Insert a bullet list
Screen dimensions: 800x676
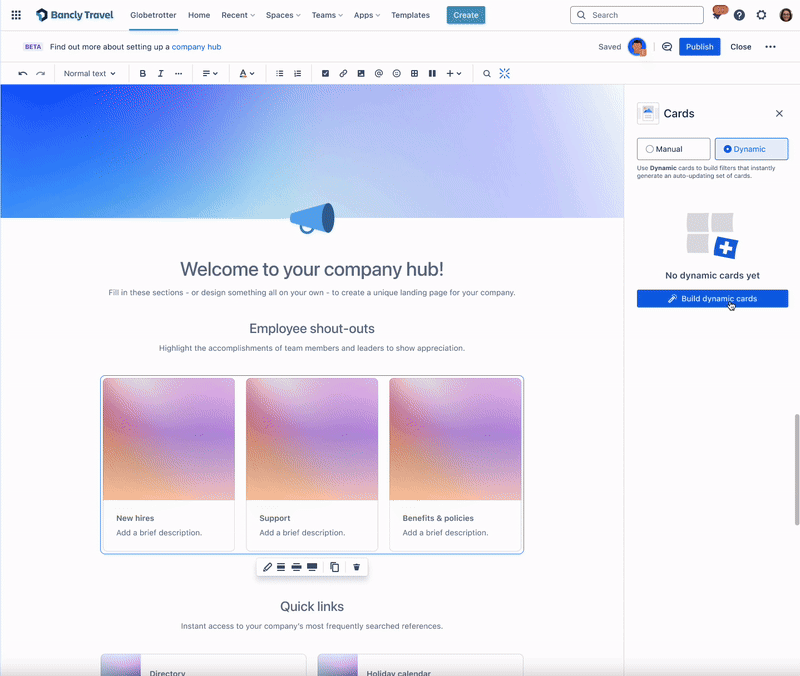click(280, 73)
